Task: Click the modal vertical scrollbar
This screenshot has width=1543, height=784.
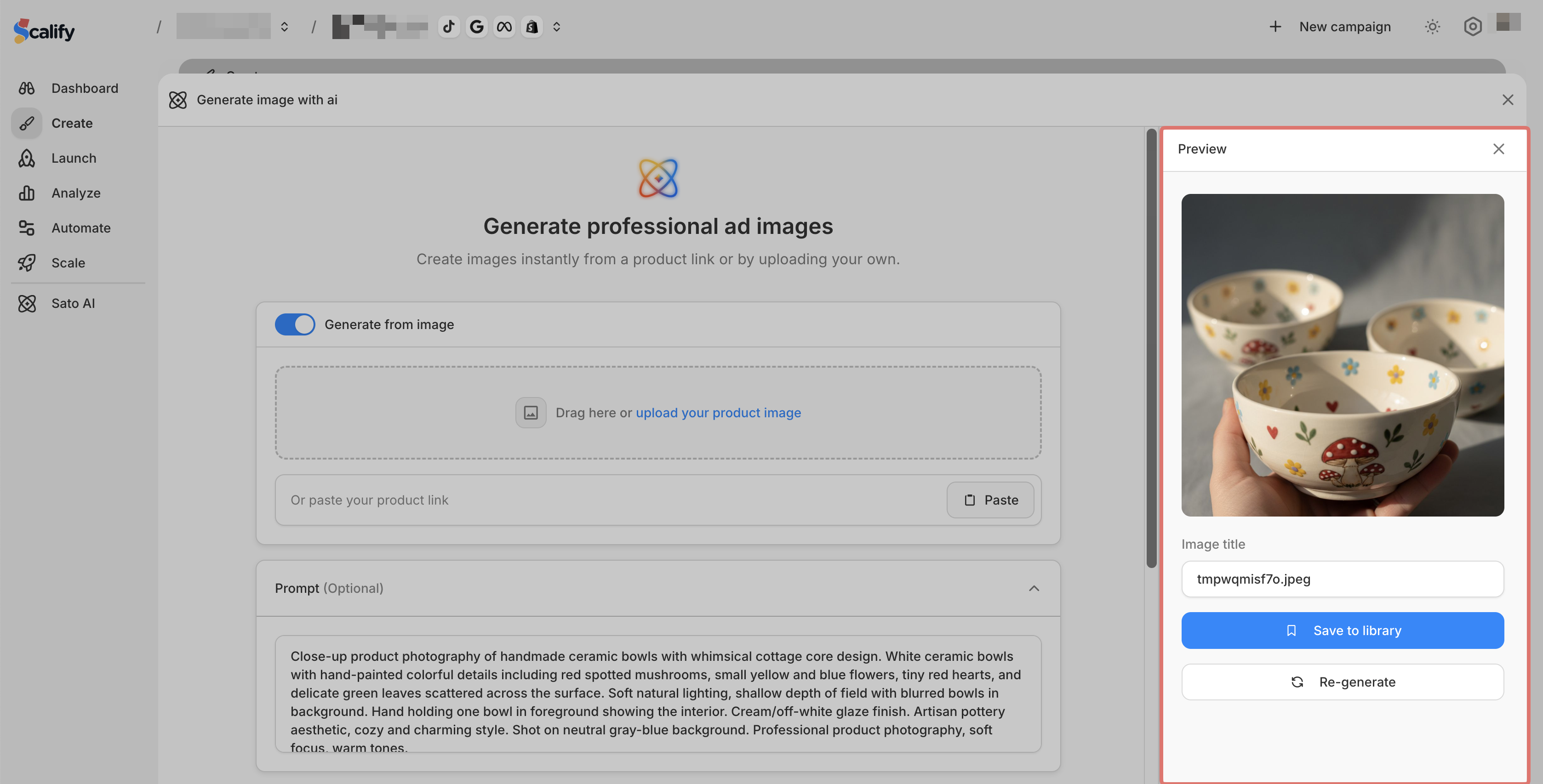Action: point(1151,347)
